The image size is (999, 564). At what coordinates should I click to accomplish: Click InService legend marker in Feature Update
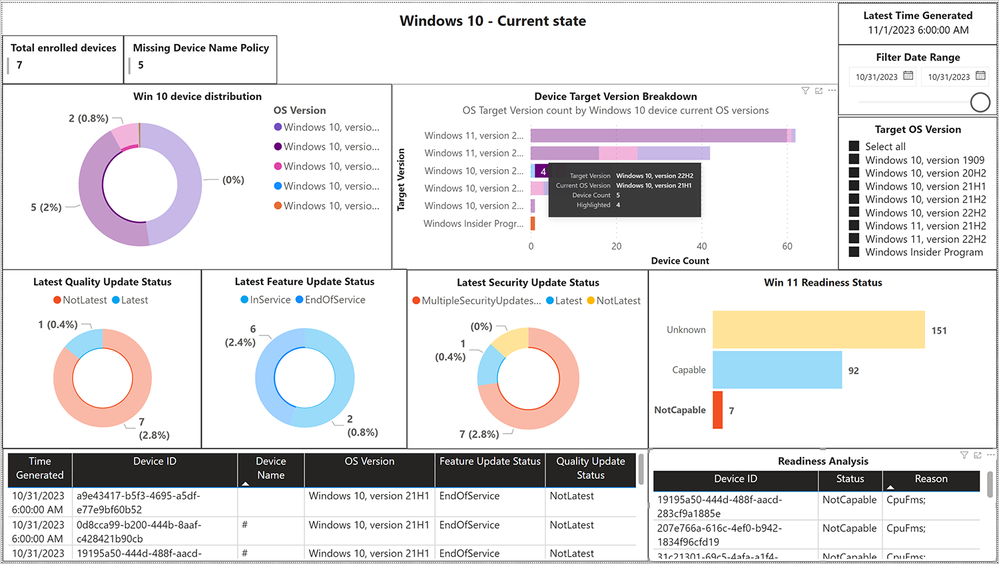(245, 300)
